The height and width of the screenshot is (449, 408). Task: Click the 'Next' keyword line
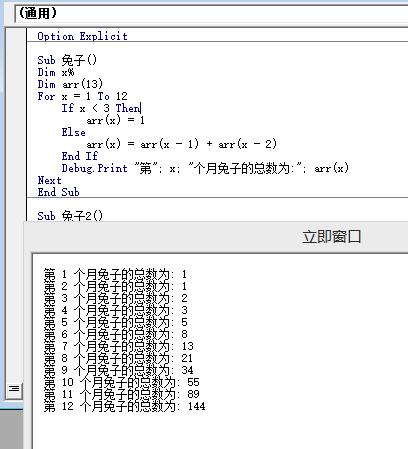tap(49, 180)
